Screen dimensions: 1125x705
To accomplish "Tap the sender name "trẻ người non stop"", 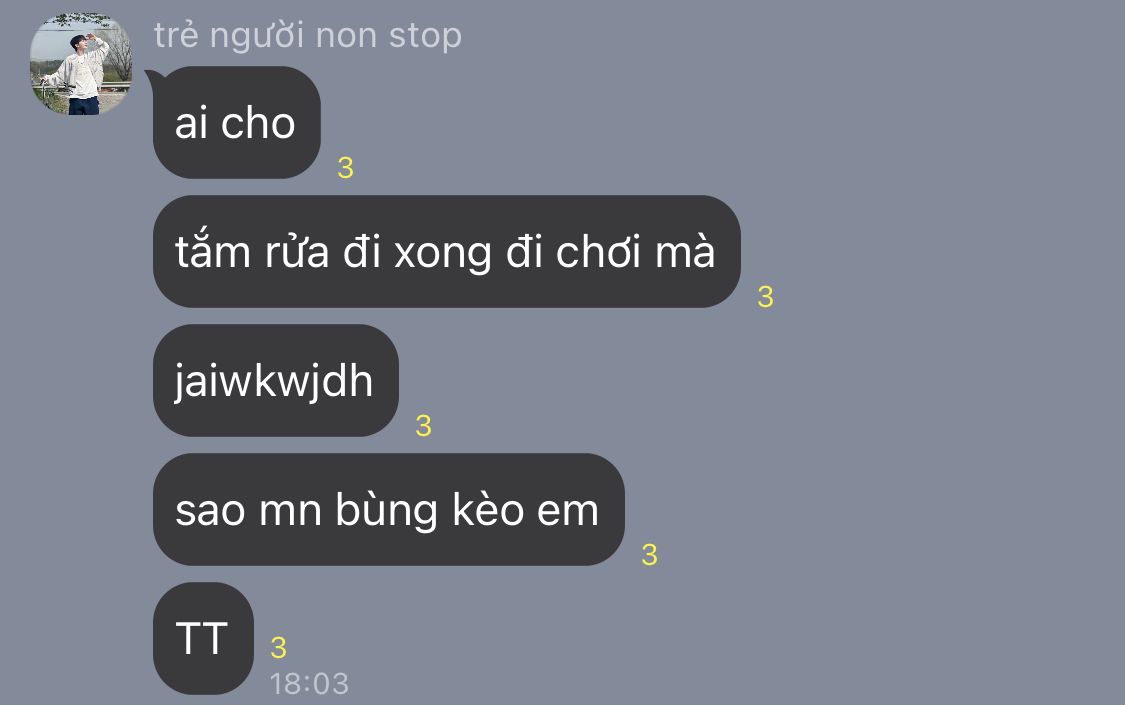I will 308,35.
